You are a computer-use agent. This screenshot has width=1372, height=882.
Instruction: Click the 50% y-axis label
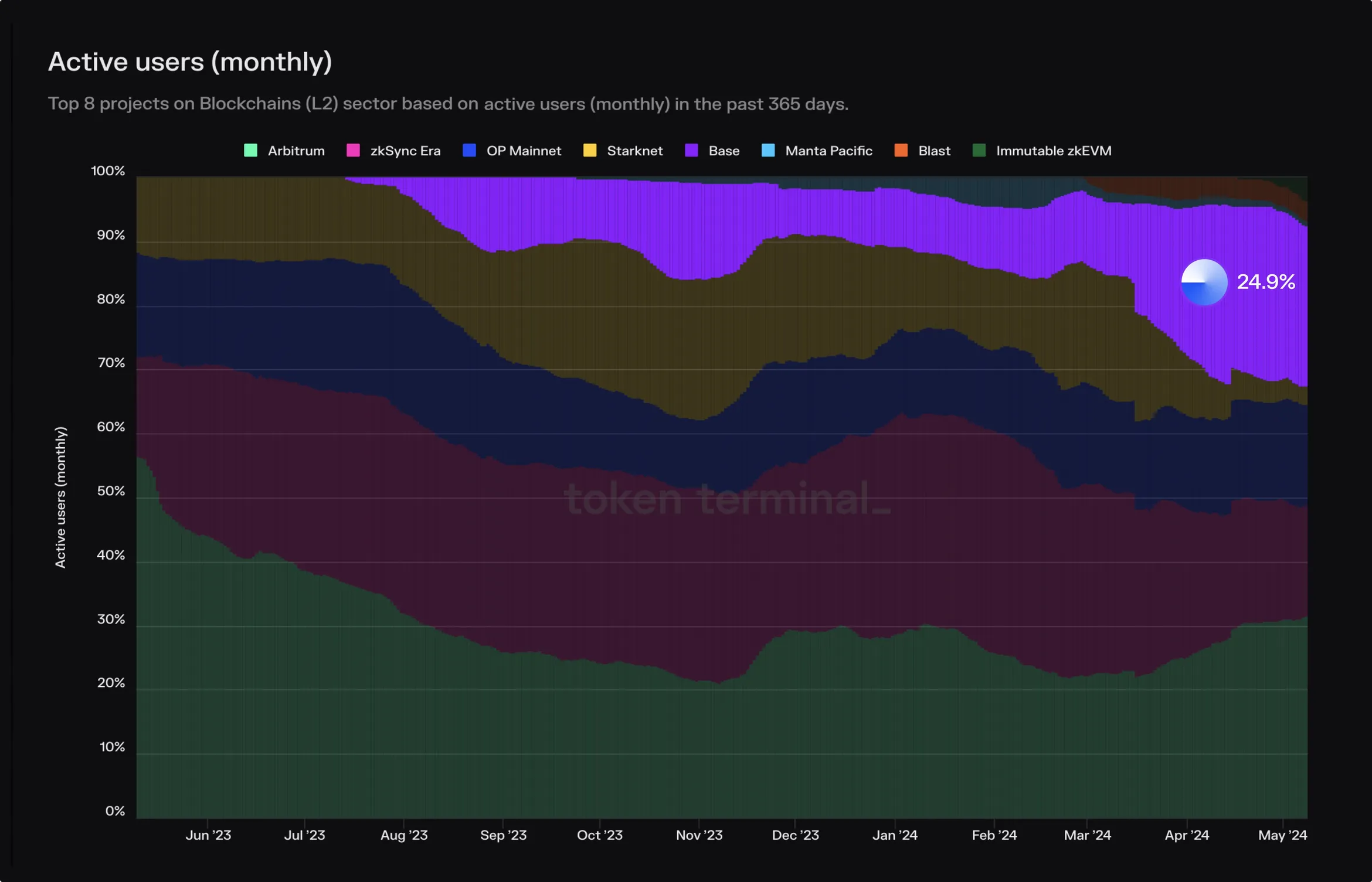[x=111, y=491]
